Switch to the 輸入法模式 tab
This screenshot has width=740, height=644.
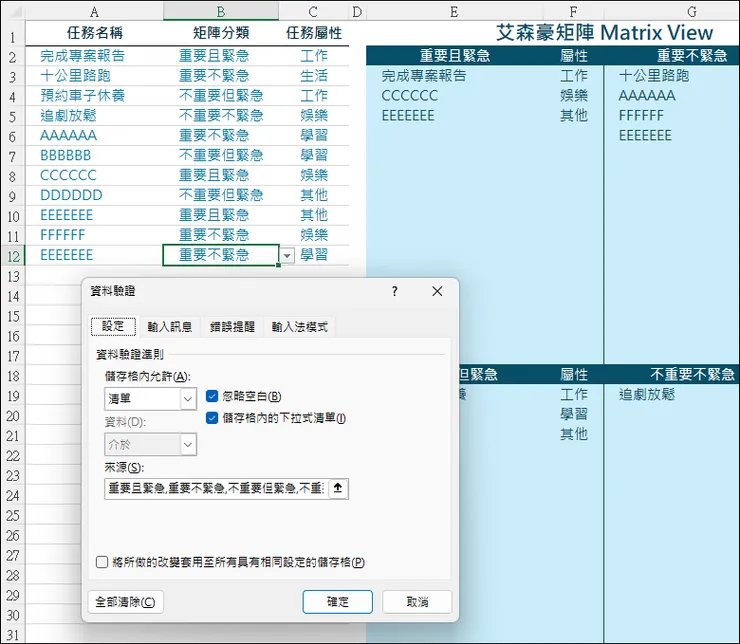(299, 326)
